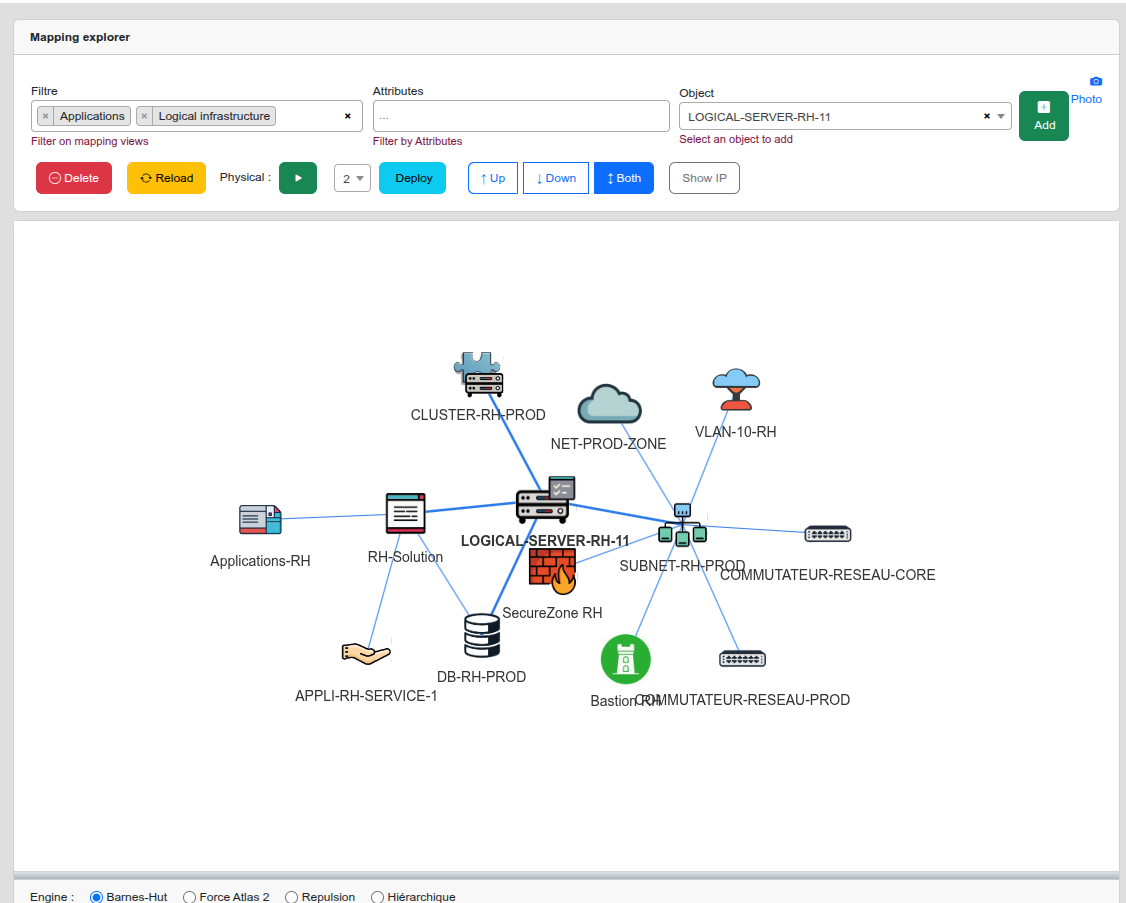The height and width of the screenshot is (903, 1126).
Task: Select the SecureZone RH firewall icon
Action: click(x=552, y=572)
